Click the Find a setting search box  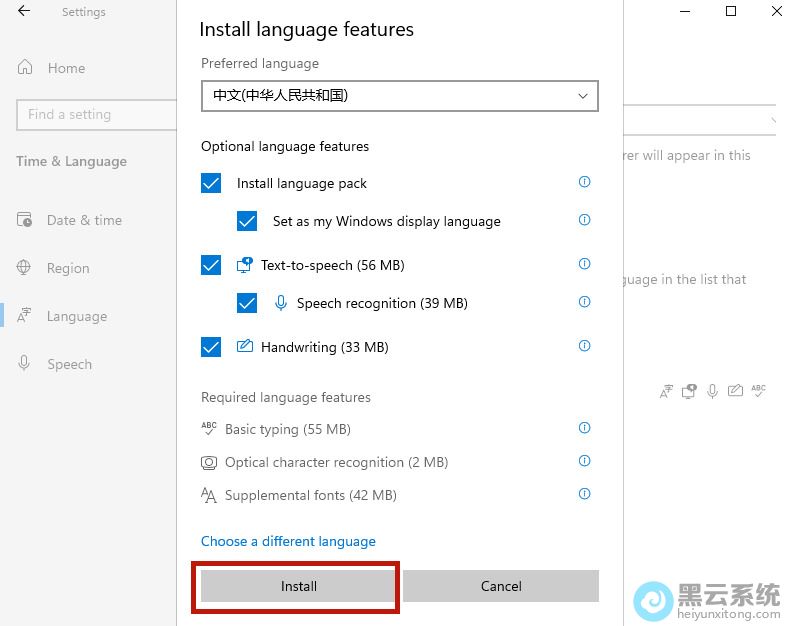point(95,114)
